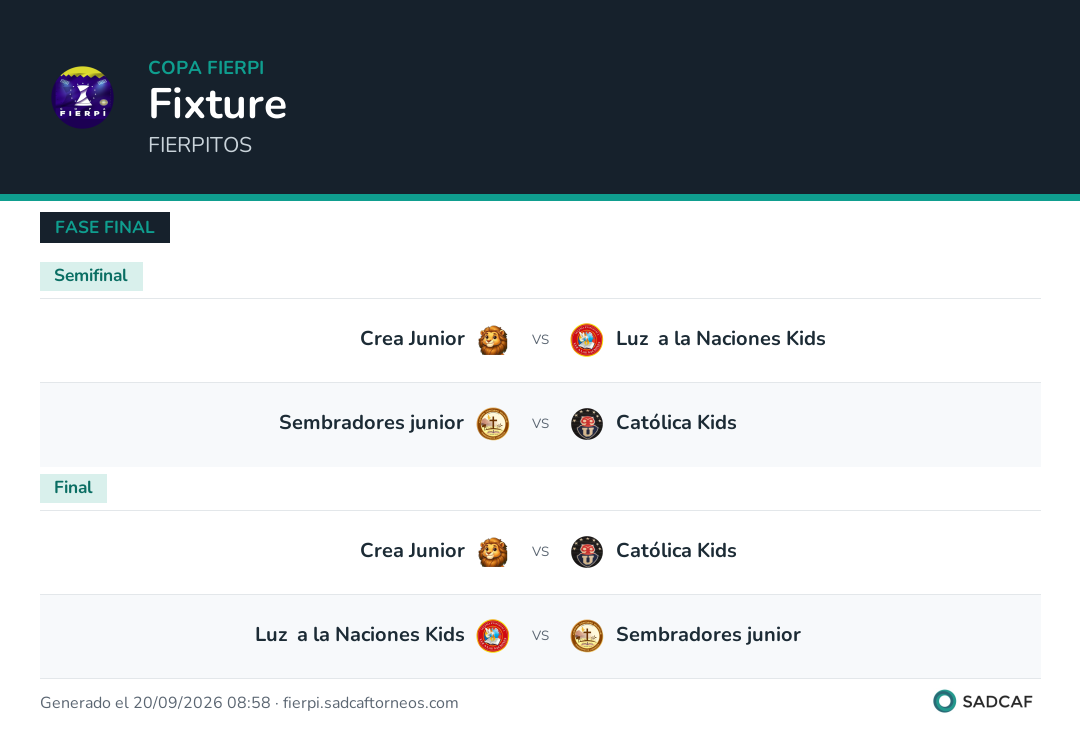Click Crea Junior lion icon in Final

(492, 552)
